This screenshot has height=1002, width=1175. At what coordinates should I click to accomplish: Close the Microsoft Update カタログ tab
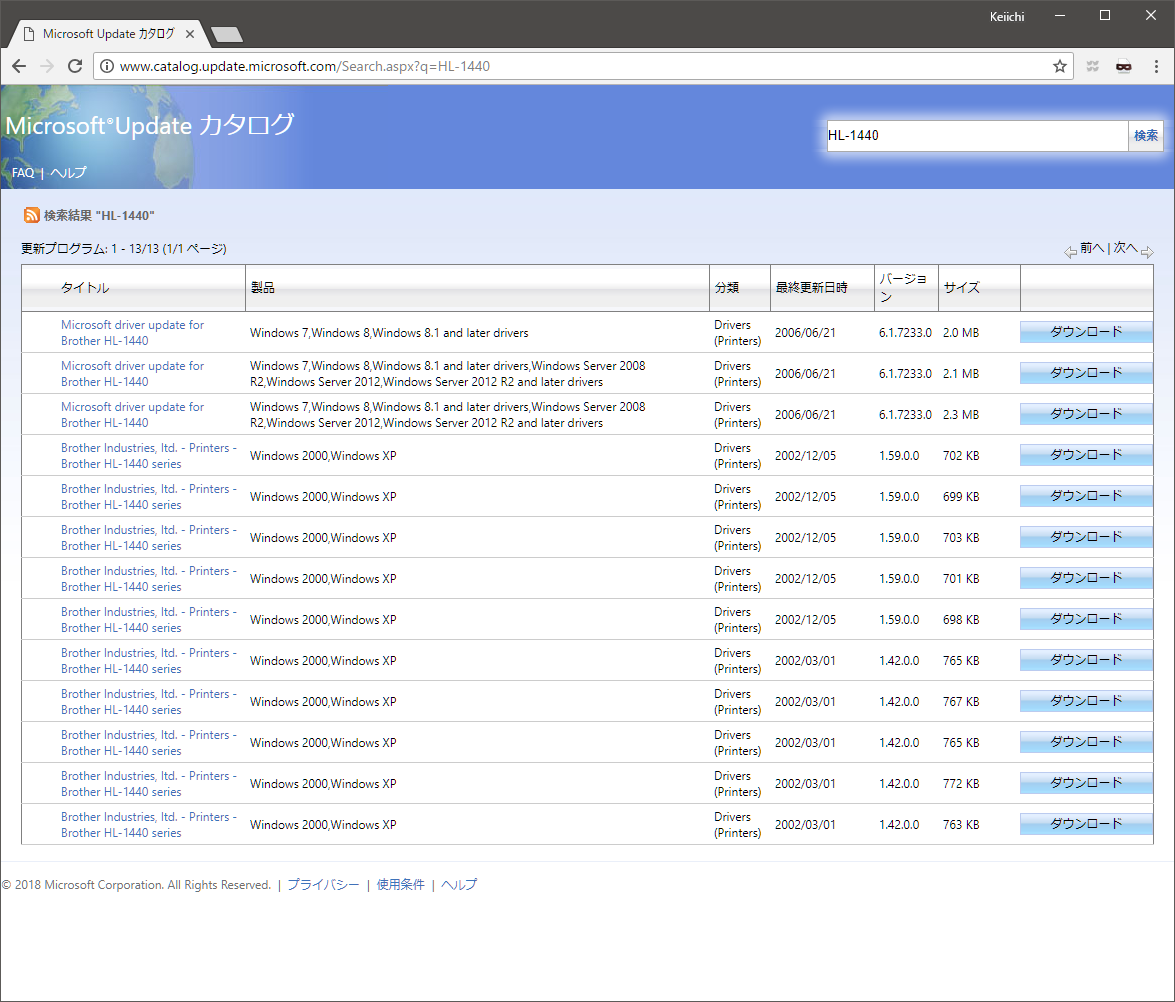click(190, 34)
